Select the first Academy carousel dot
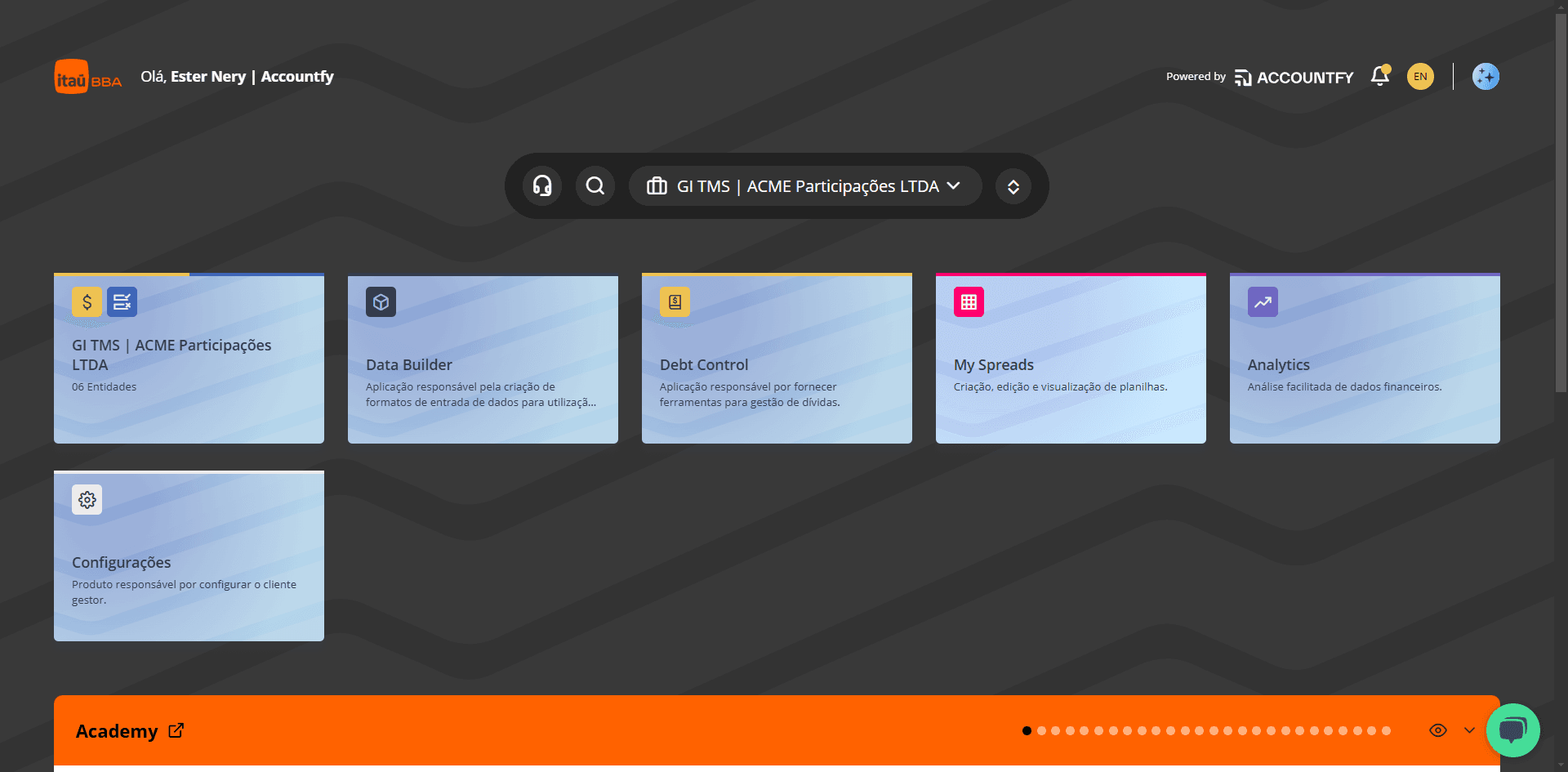 (x=1027, y=731)
